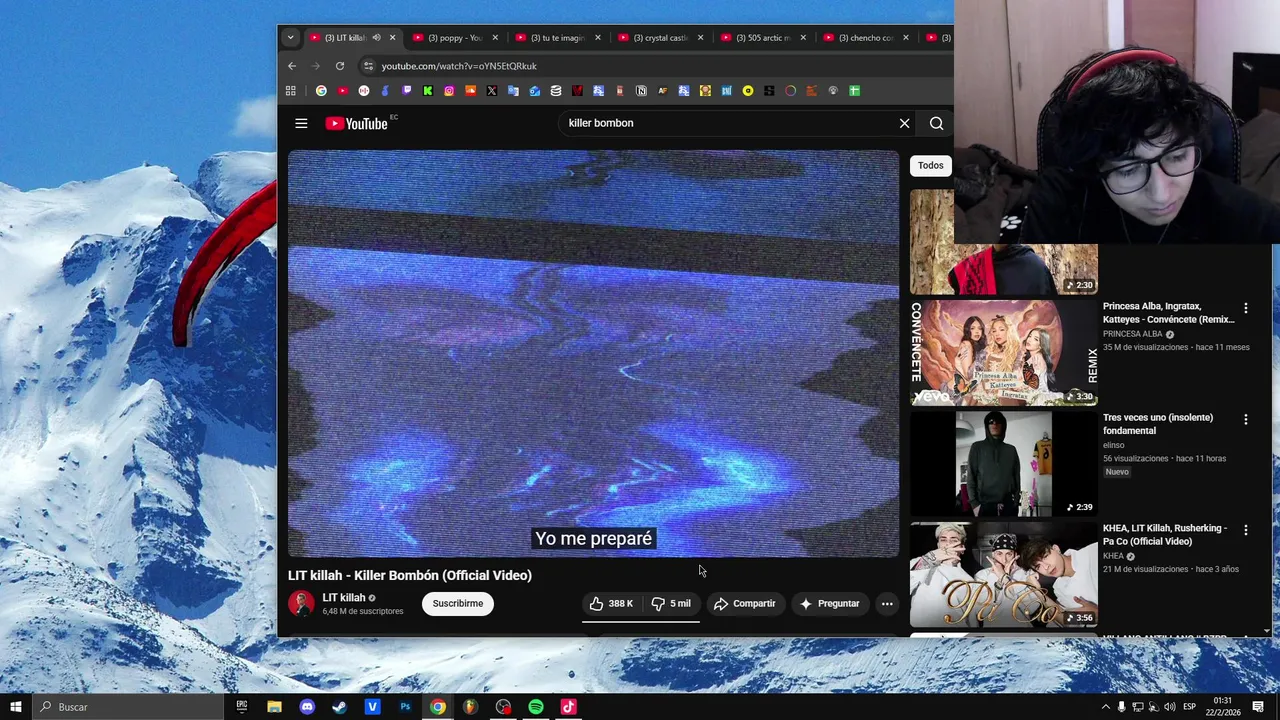
Task: Reload the page with the refresh icon
Action: [x=340, y=66]
